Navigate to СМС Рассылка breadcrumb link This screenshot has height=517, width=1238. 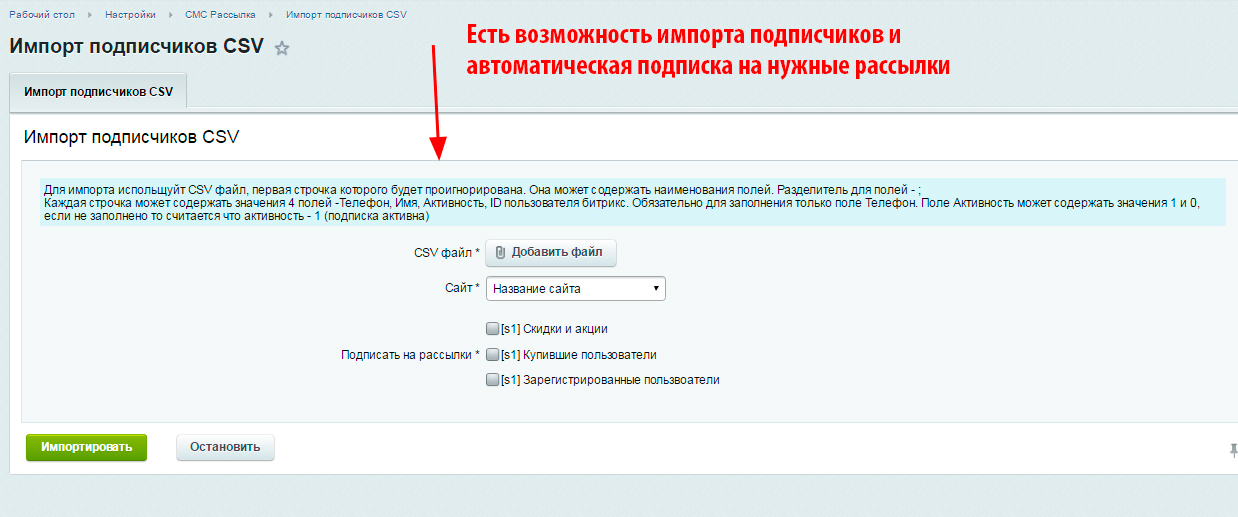click(x=220, y=16)
